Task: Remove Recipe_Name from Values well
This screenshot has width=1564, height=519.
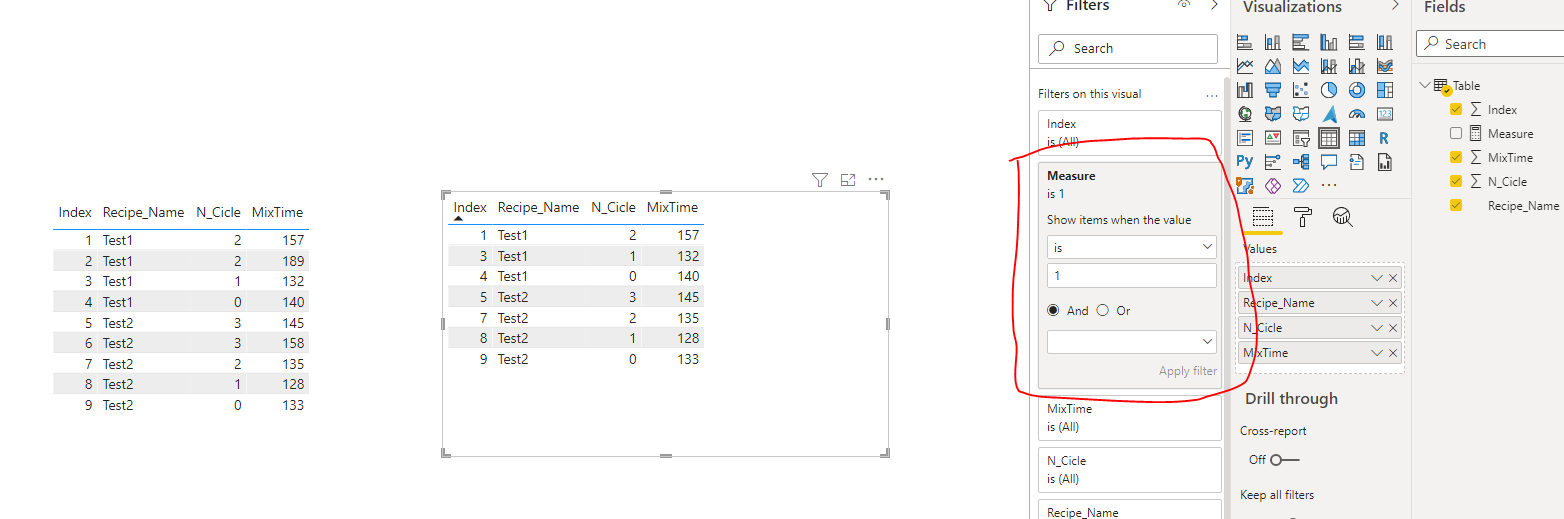Action: click(x=1393, y=303)
